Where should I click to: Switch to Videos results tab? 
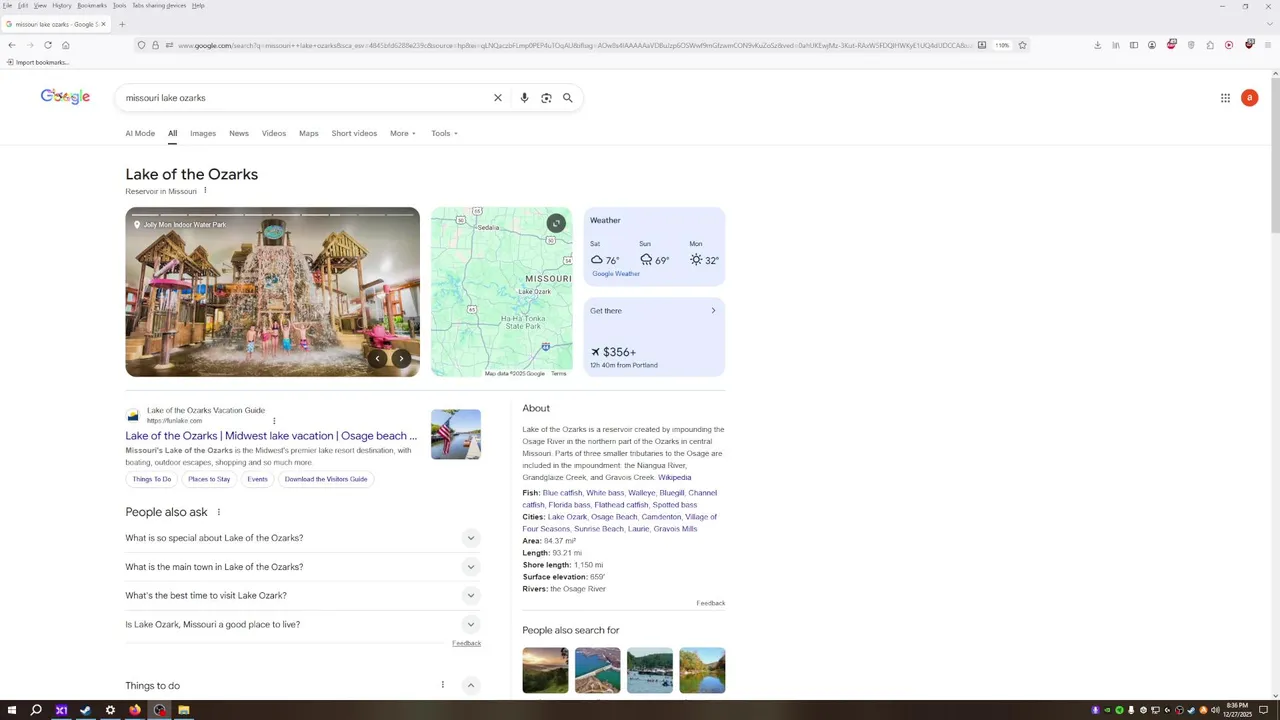274,133
